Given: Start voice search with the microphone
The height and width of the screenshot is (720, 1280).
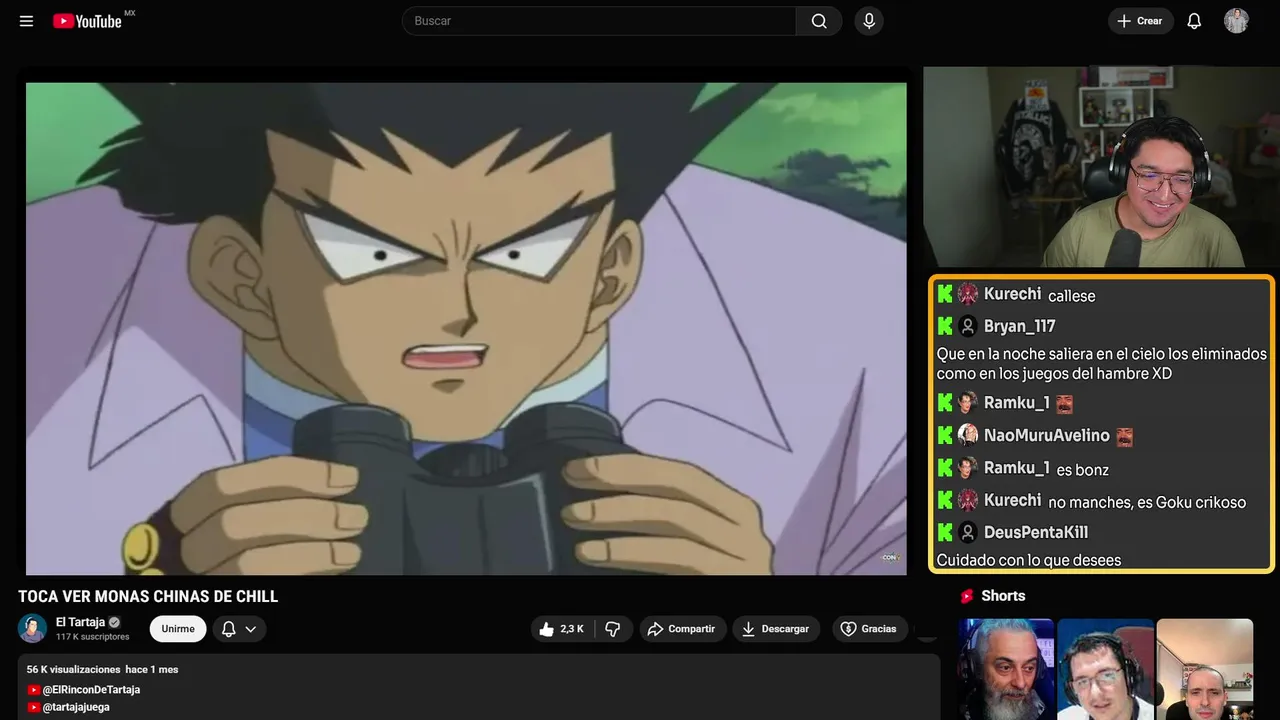Looking at the screenshot, I should coord(869,21).
